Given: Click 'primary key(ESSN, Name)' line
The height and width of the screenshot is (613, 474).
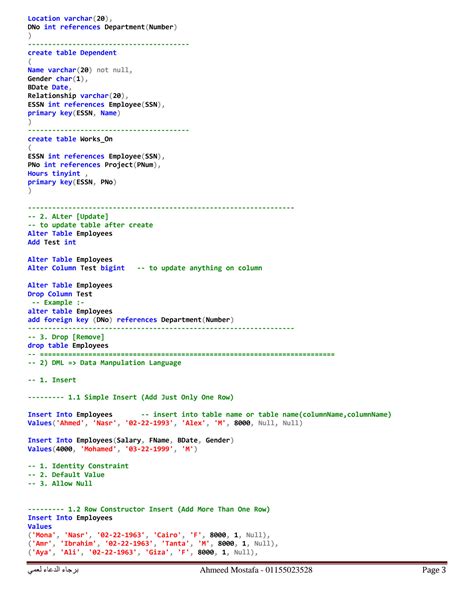Looking at the screenshot, I should point(74,113).
